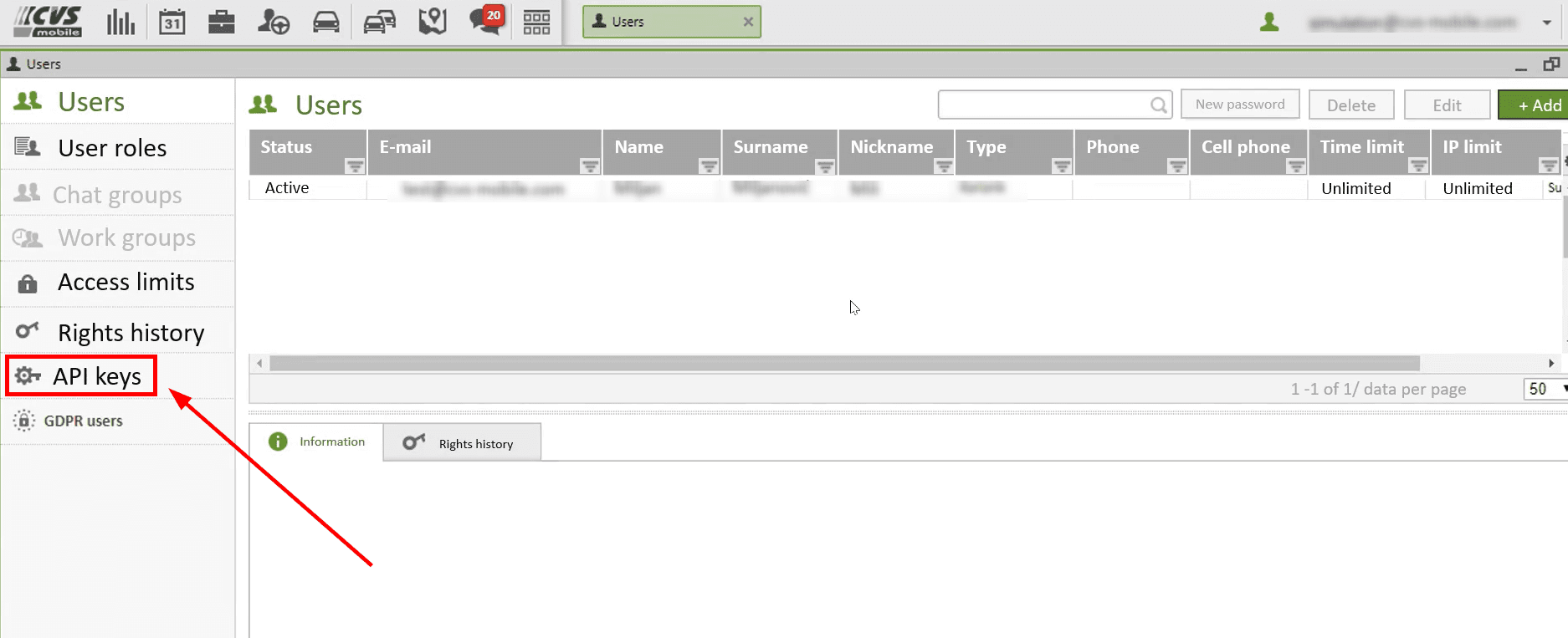Open the calendar icon in top toolbar

point(172,22)
